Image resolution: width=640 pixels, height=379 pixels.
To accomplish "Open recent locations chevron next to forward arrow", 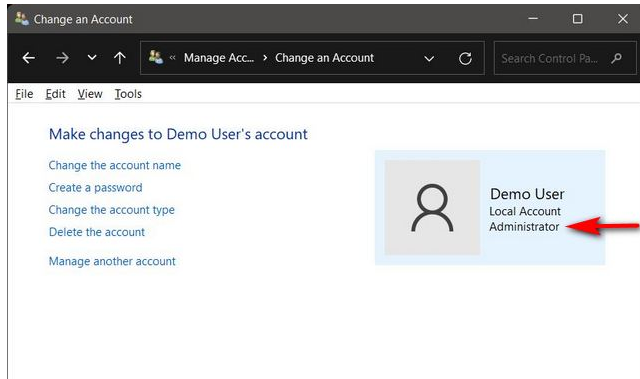I will coord(92,58).
